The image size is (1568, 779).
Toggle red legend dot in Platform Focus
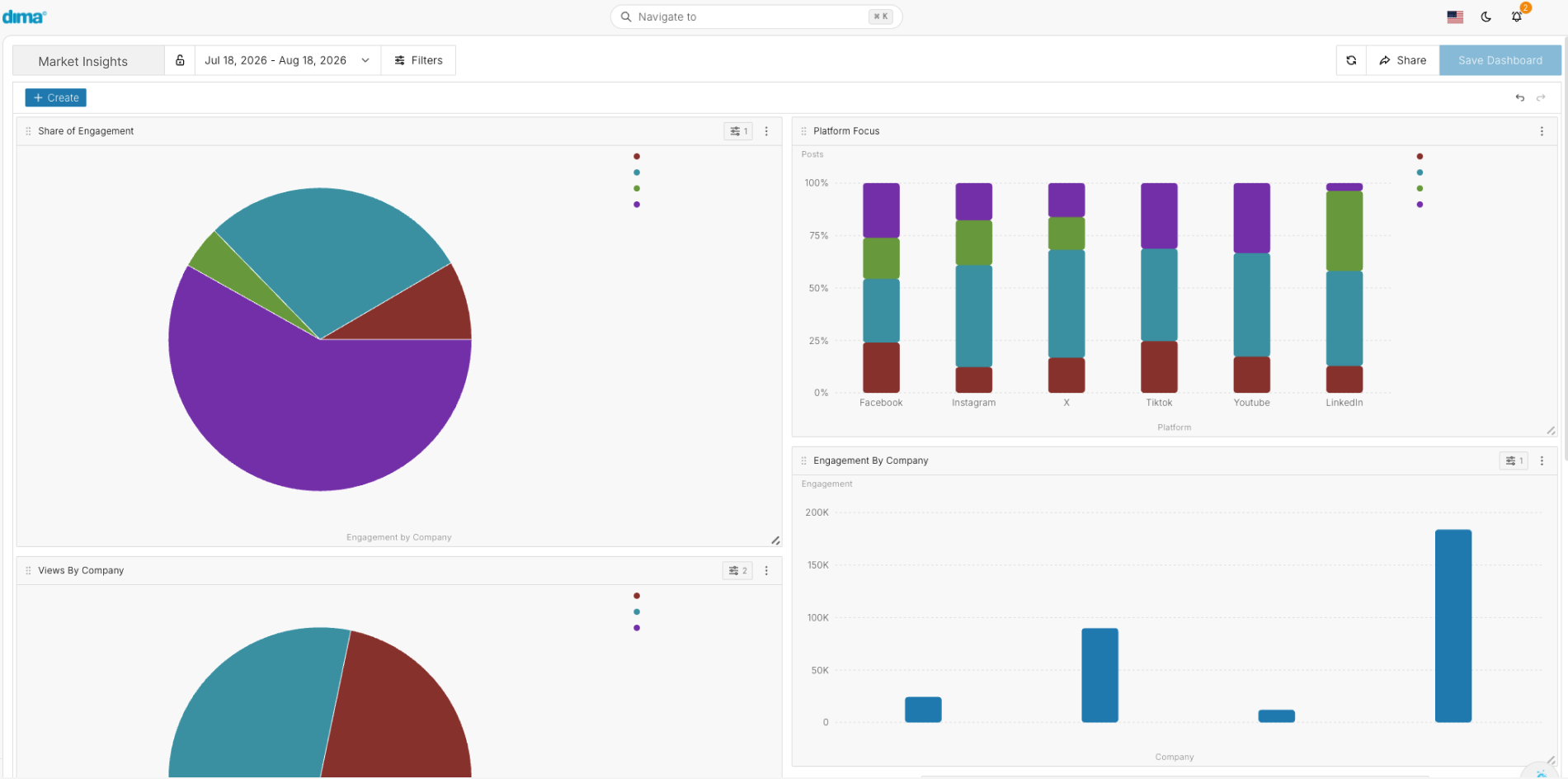(x=1420, y=156)
